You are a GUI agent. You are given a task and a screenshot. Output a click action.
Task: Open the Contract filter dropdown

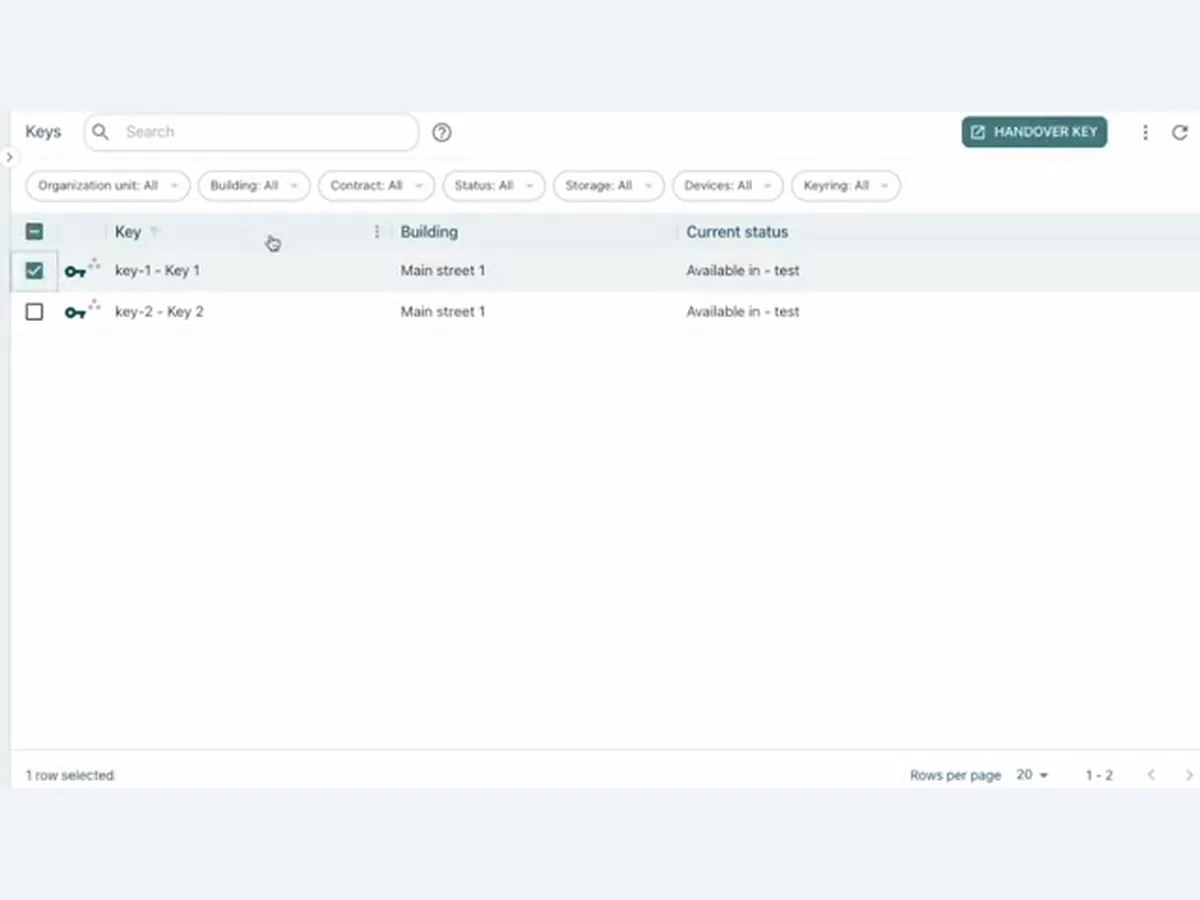point(376,186)
